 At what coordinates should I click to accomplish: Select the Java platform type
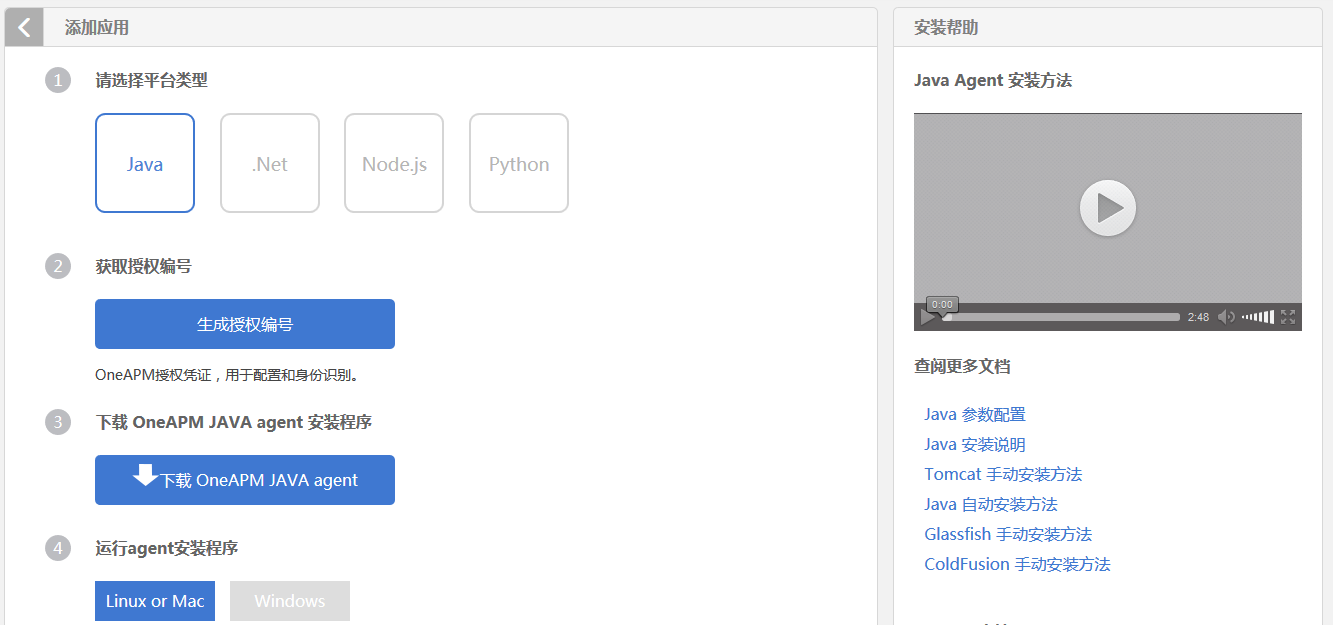pyautogui.click(x=145, y=163)
